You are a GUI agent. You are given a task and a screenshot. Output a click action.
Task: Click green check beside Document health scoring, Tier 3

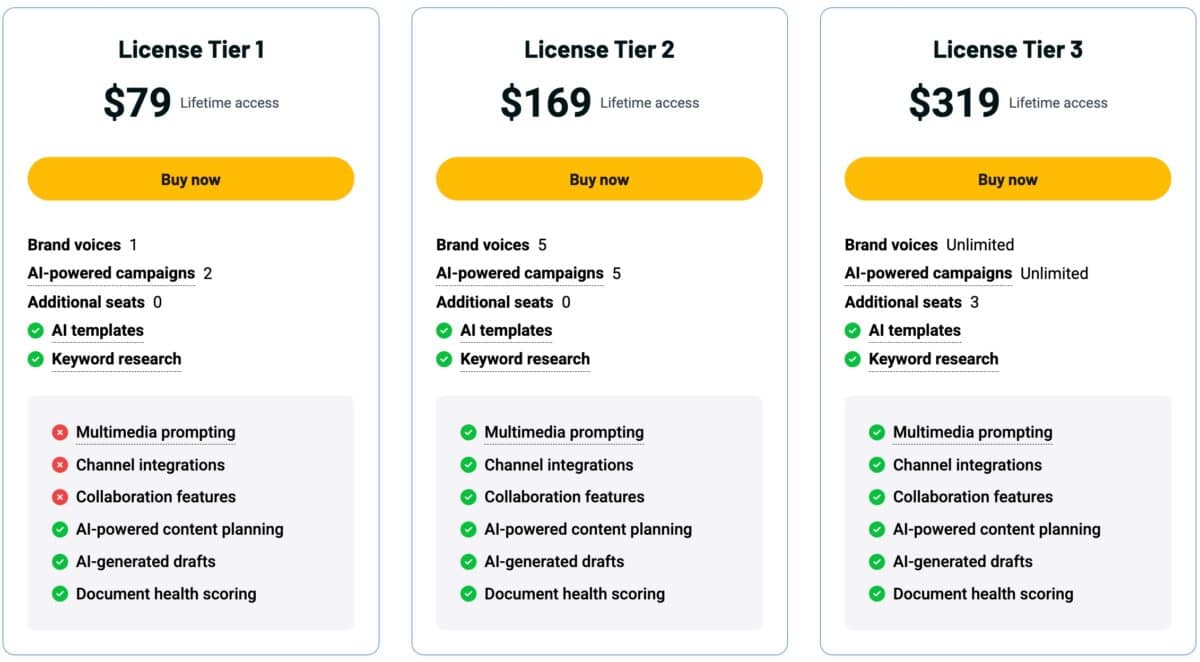point(877,594)
